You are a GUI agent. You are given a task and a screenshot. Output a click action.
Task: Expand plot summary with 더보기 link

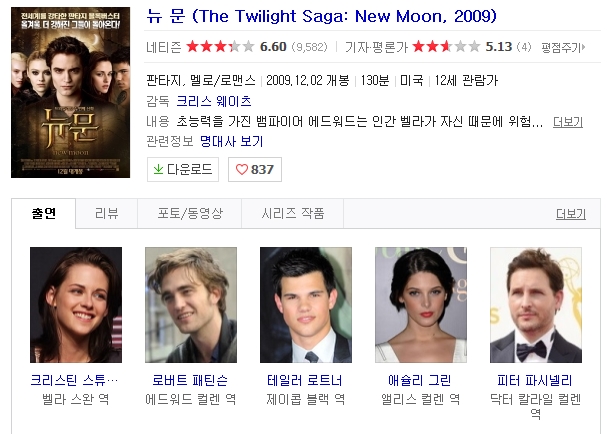(x=568, y=122)
